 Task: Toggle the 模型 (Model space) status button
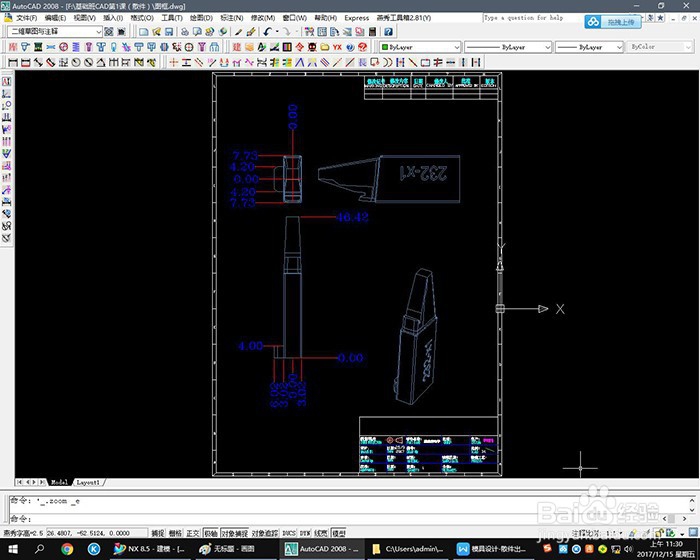339,533
